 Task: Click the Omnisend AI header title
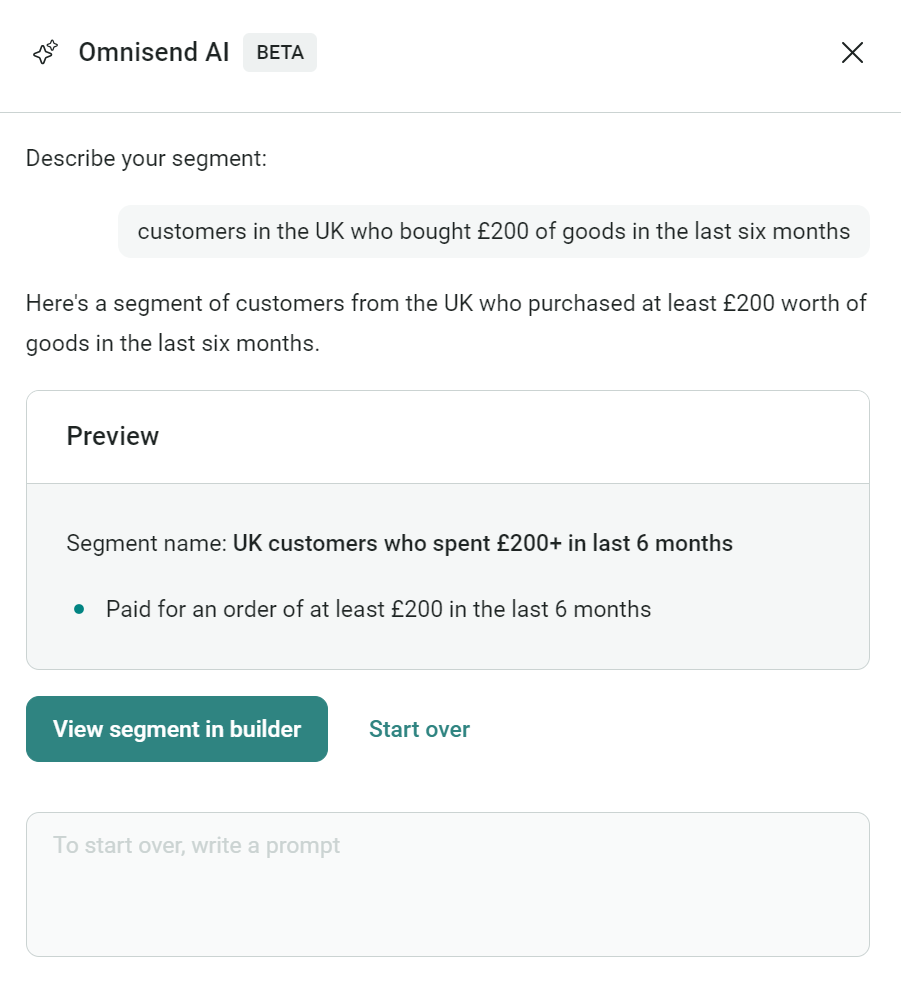click(x=153, y=52)
